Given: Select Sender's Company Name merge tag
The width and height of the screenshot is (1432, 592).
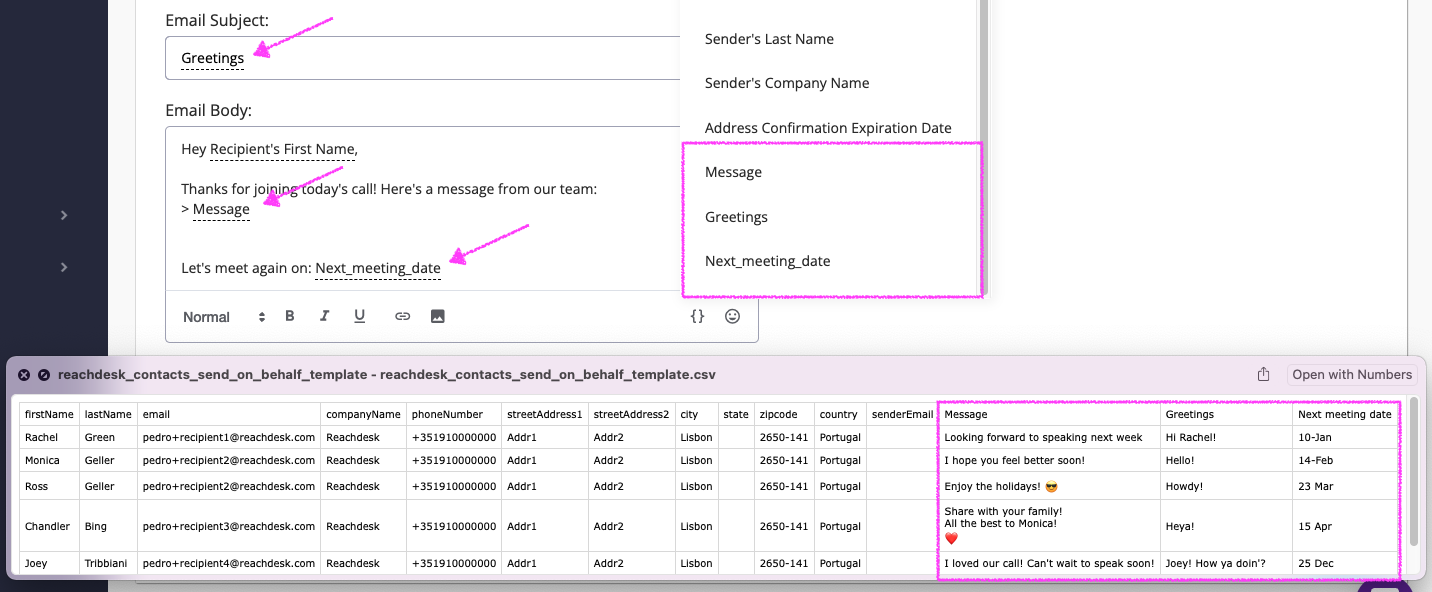Looking at the screenshot, I should click(x=787, y=83).
